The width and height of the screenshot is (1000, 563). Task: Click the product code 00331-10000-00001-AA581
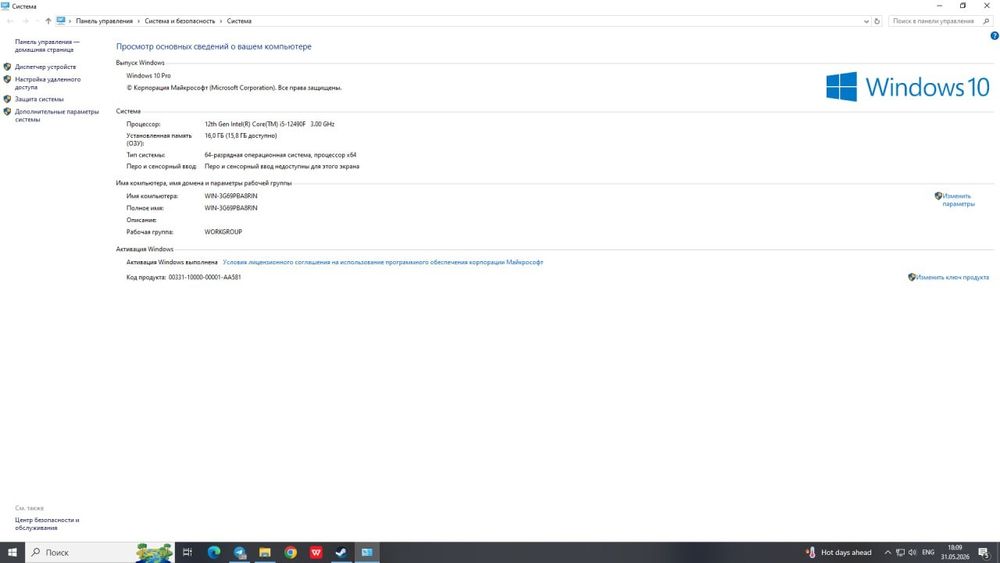(205, 277)
